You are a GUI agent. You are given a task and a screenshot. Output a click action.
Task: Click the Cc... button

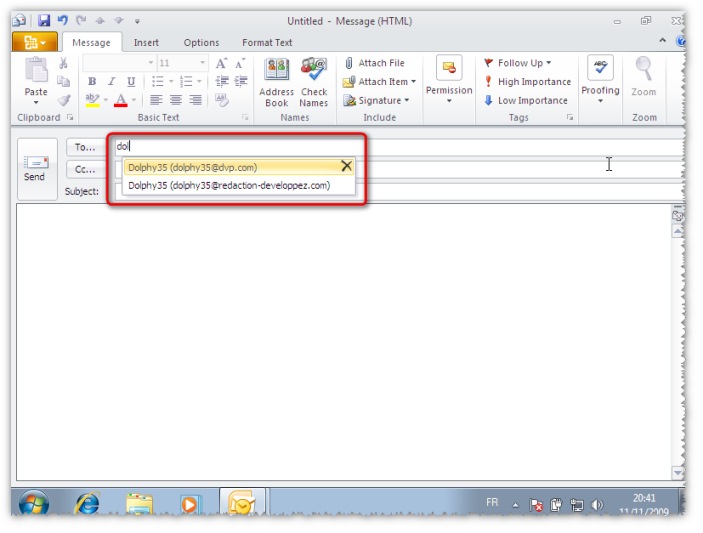tap(86, 169)
